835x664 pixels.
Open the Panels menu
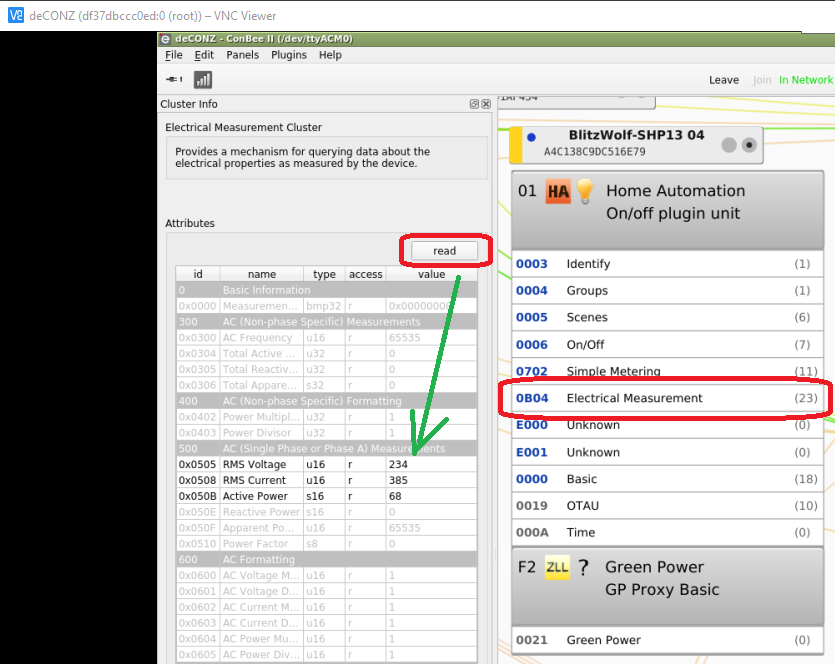pos(242,55)
